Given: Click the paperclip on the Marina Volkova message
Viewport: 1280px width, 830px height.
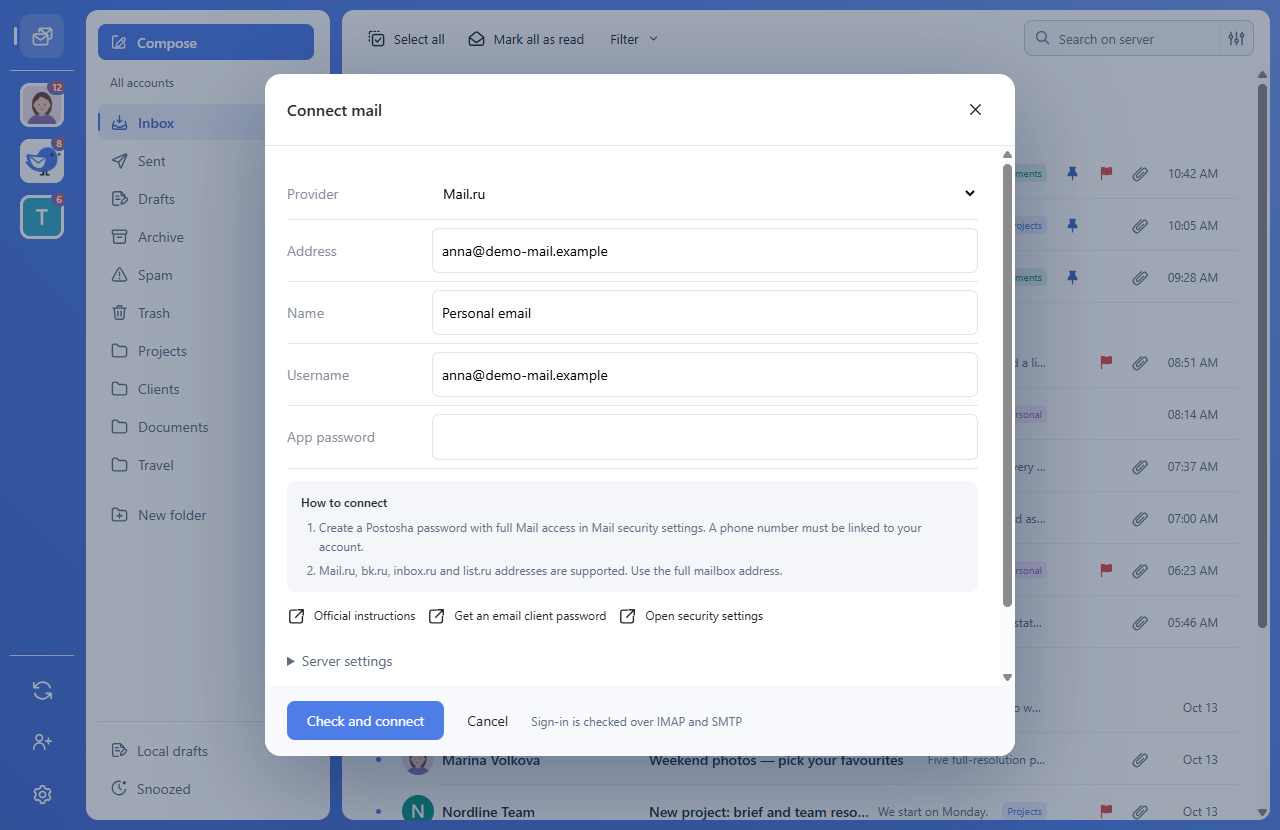Looking at the screenshot, I should tap(1140, 760).
